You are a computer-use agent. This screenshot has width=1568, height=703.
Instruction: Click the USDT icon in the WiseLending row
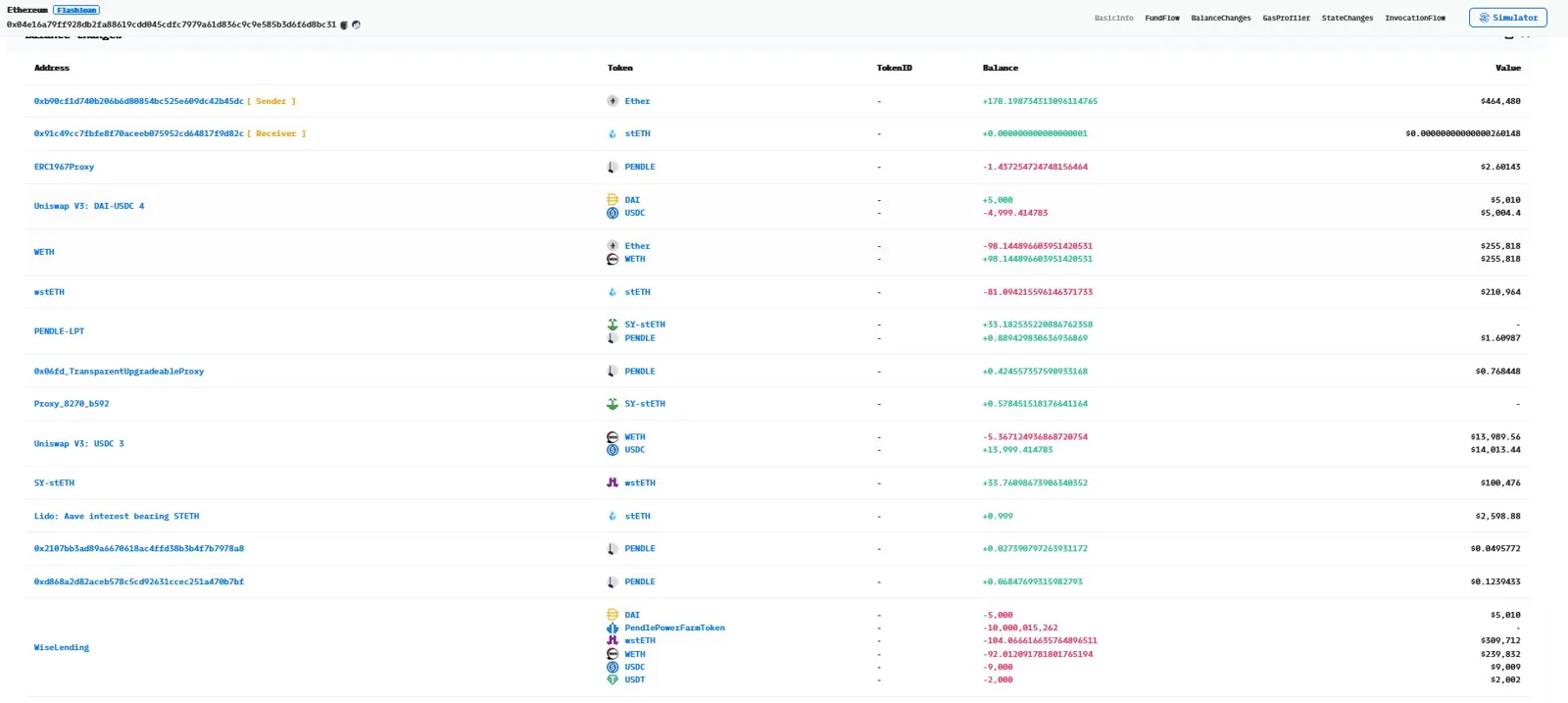[x=612, y=679]
